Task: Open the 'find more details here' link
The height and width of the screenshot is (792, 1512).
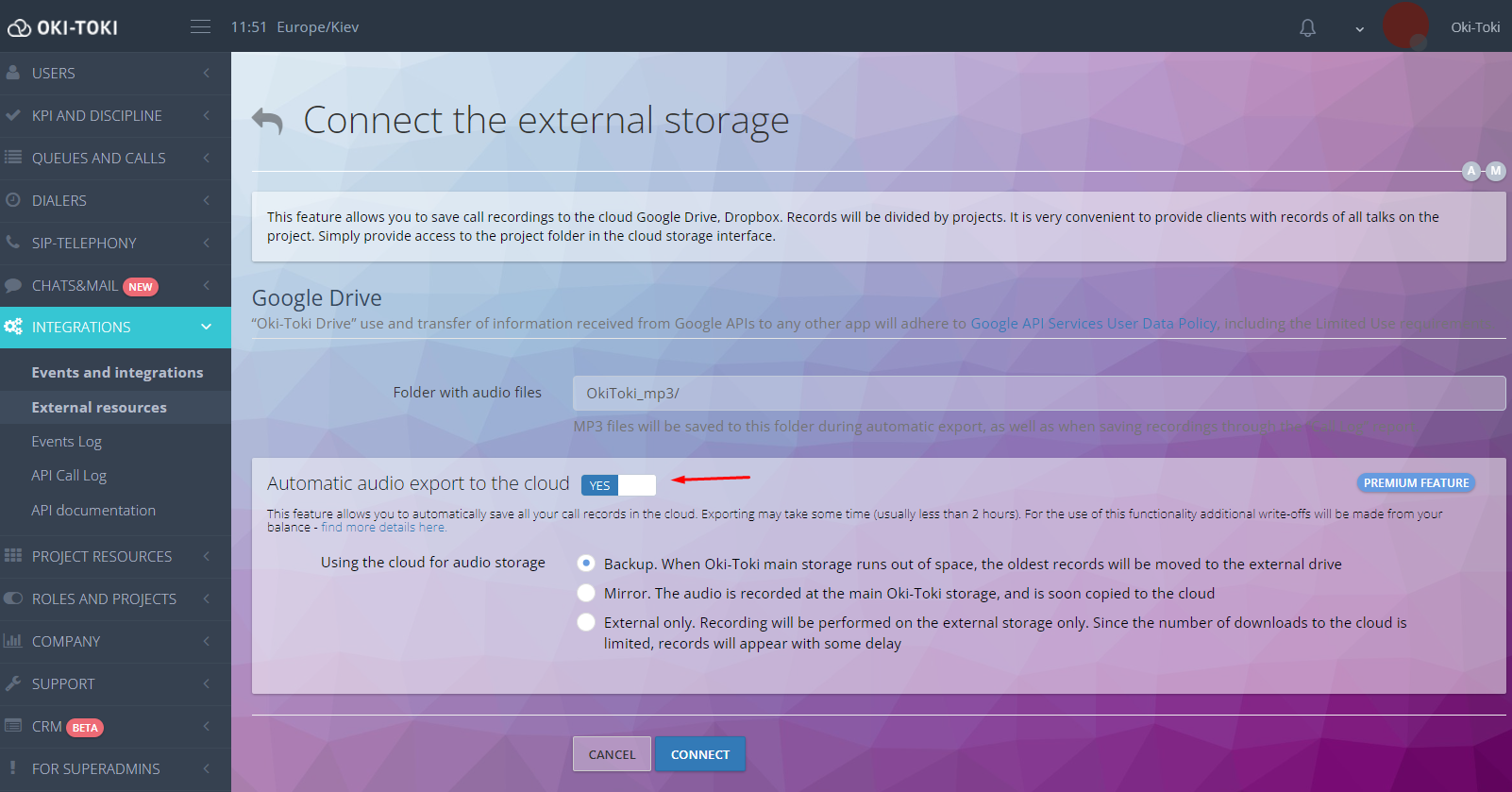Action: [x=383, y=528]
